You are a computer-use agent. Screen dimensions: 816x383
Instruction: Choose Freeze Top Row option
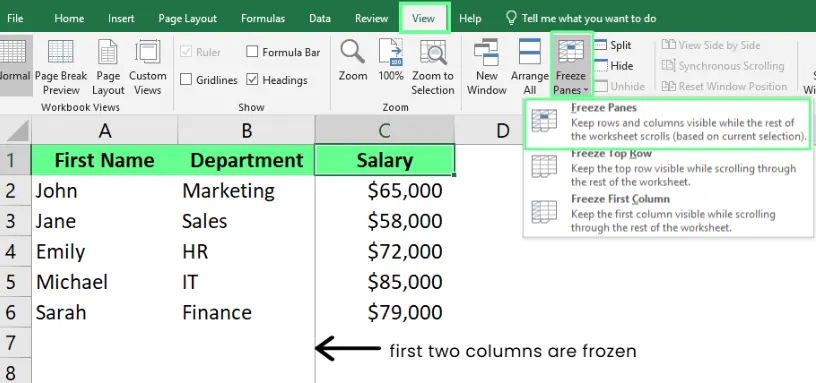[x=667, y=168]
